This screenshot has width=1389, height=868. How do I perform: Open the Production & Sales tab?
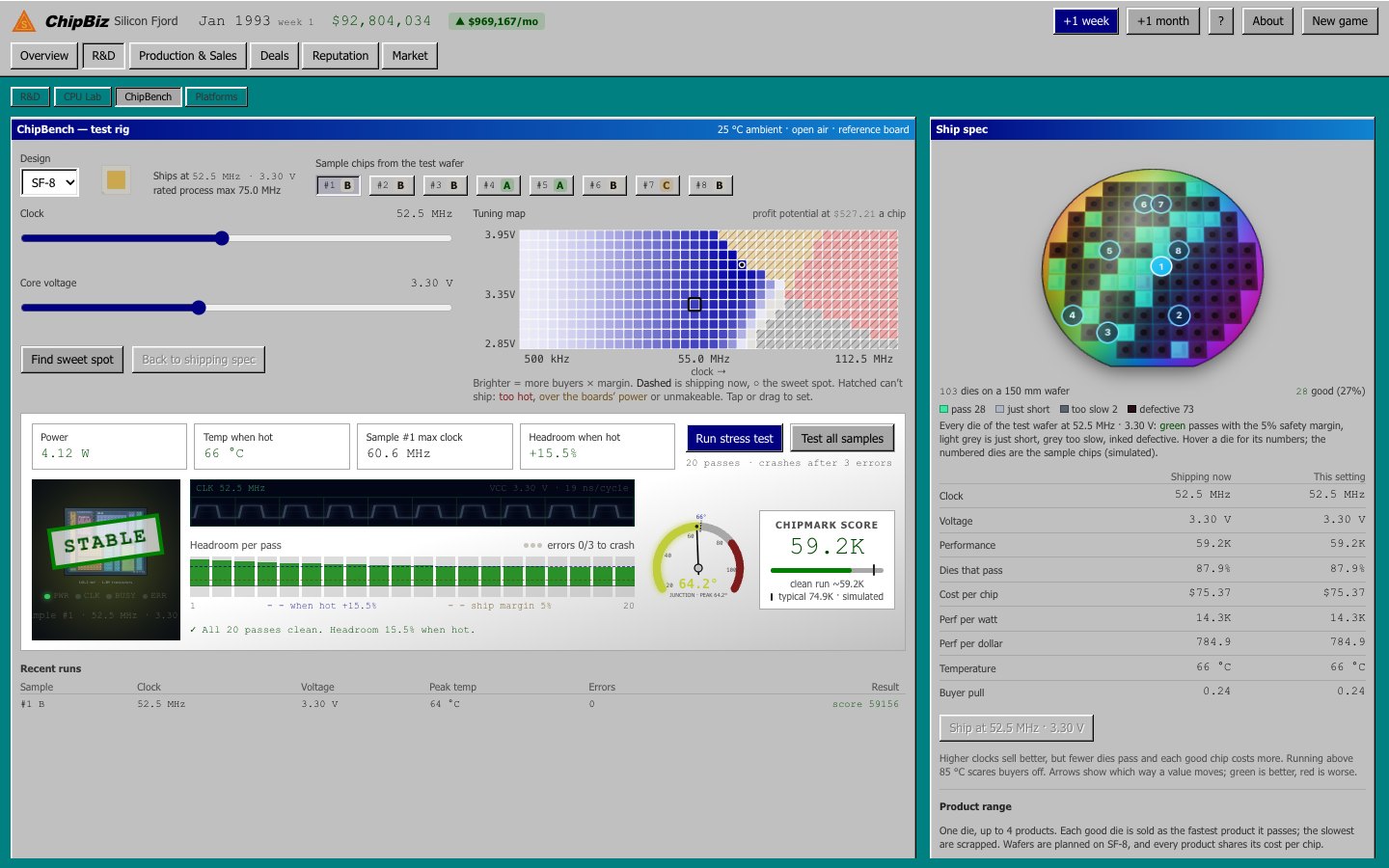(x=187, y=56)
